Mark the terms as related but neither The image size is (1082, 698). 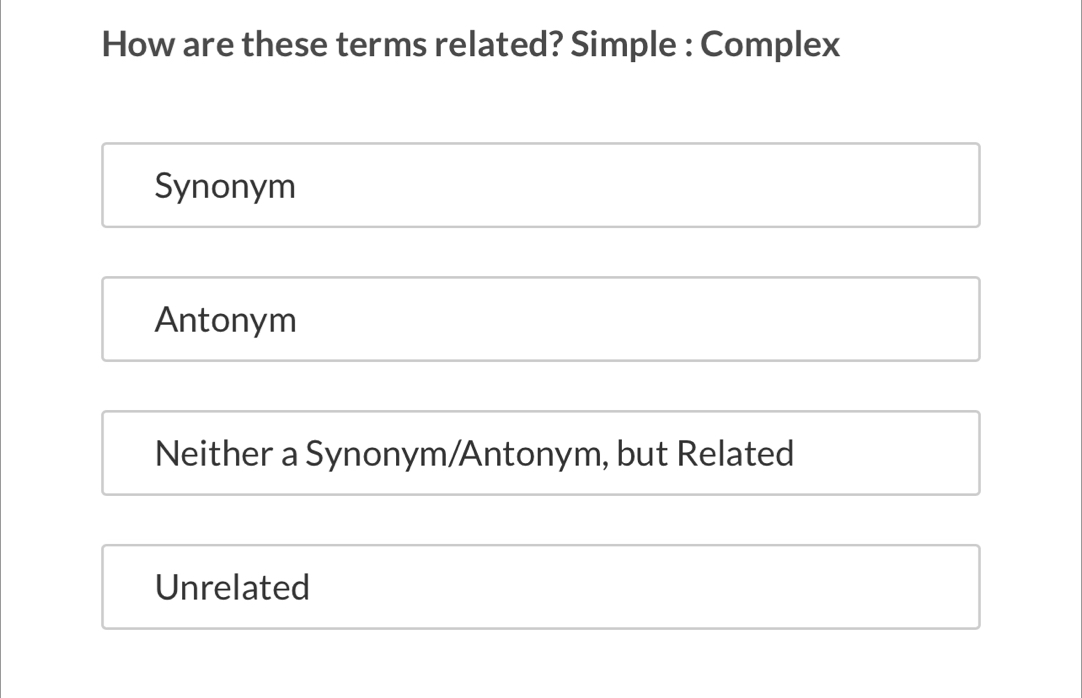click(540, 454)
